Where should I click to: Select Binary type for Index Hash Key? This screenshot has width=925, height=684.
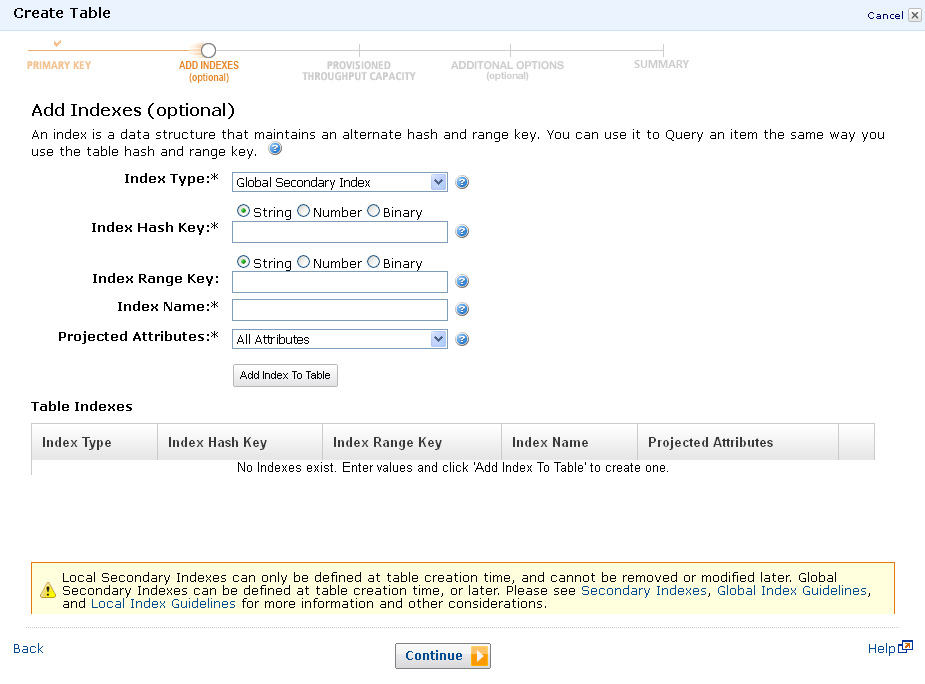point(373,211)
